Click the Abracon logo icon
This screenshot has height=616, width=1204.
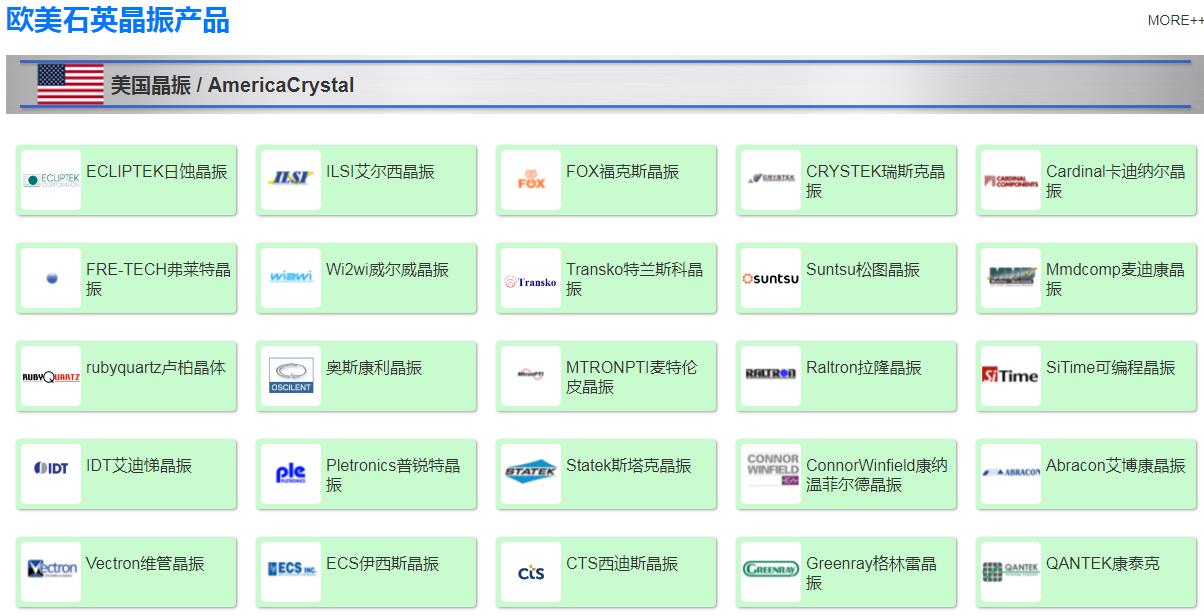1011,474
